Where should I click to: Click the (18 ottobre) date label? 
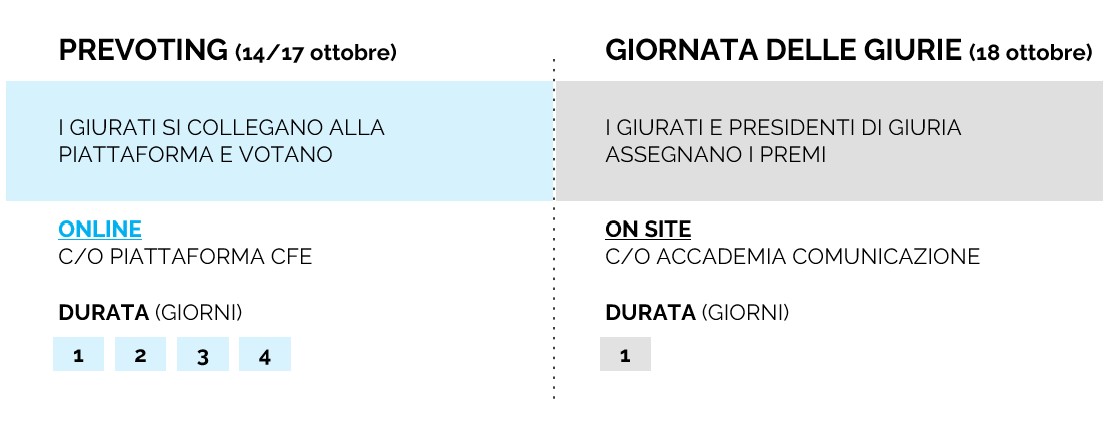click(x=1030, y=53)
